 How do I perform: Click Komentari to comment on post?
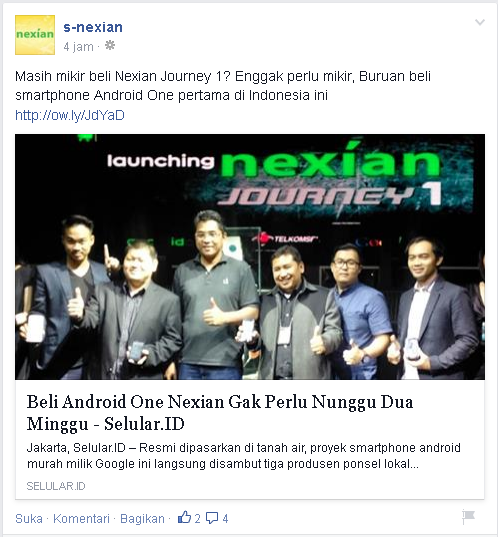pyautogui.click(x=81, y=519)
